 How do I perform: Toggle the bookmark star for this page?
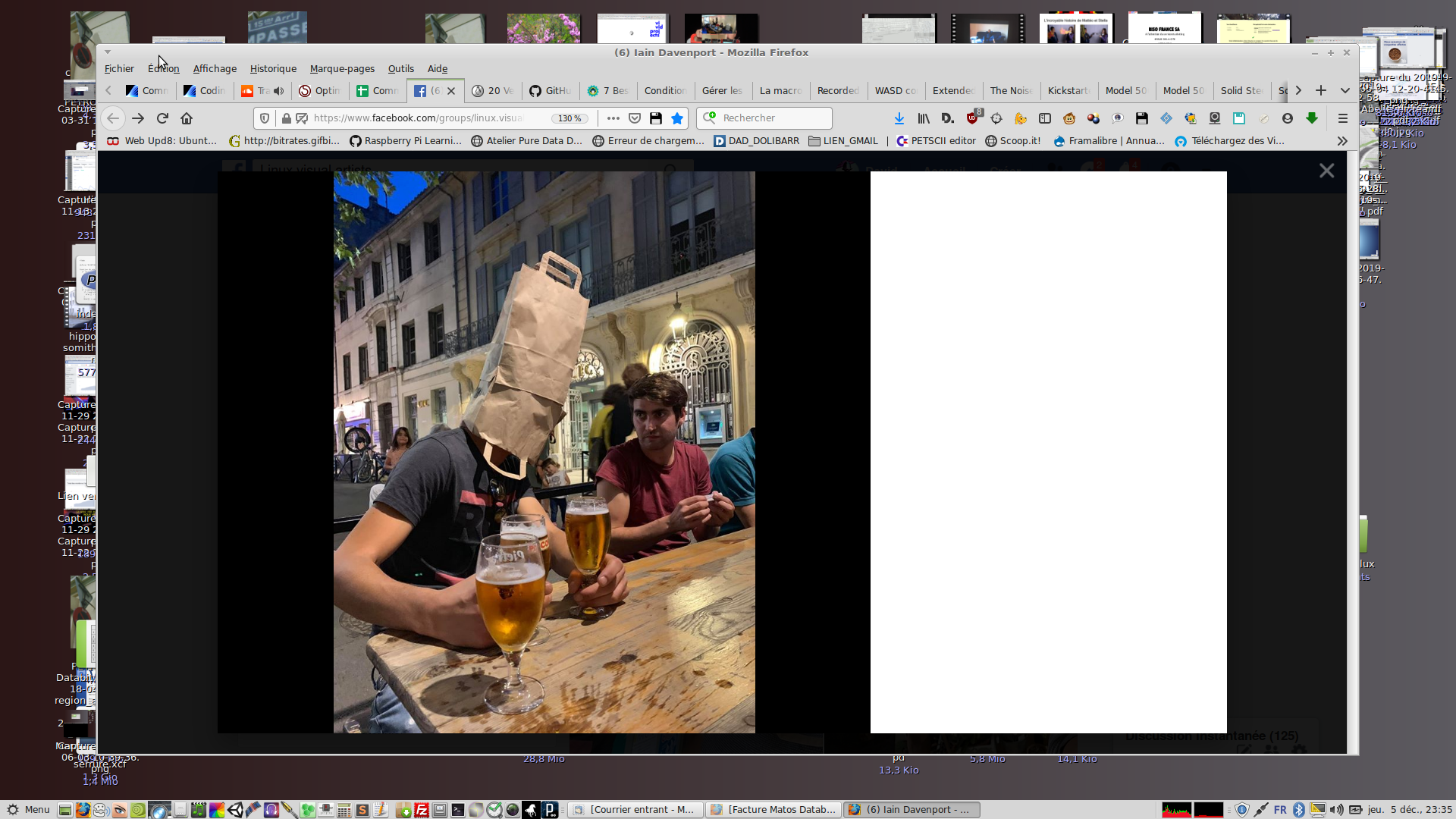pyautogui.click(x=677, y=118)
